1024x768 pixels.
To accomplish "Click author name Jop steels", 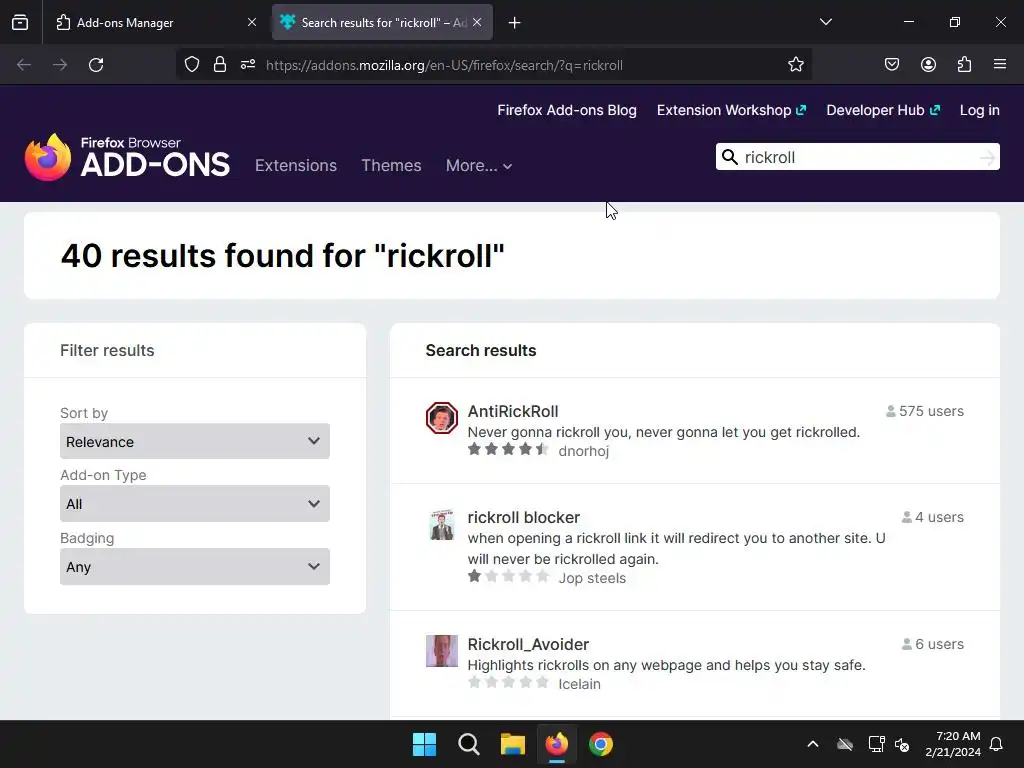I will [x=592, y=578].
